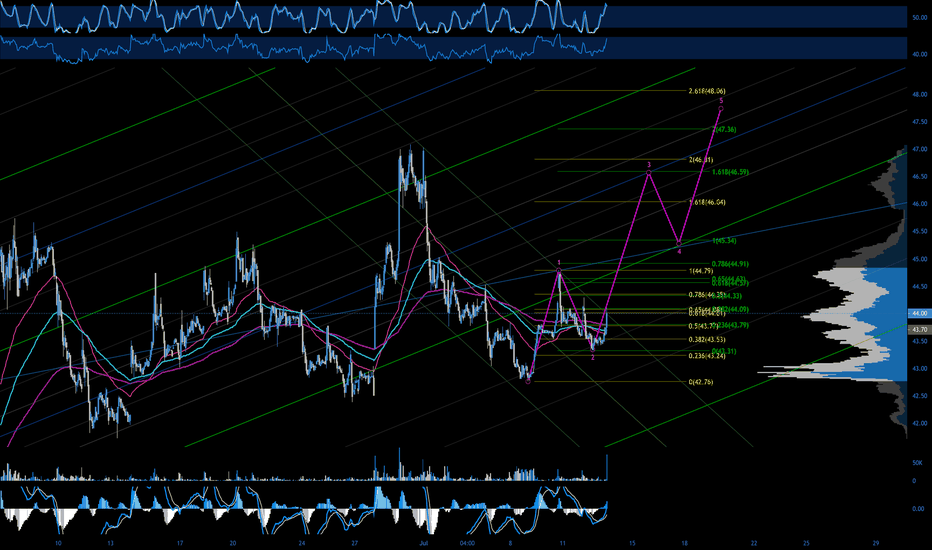Click the 43.00 price axis label

click(920, 369)
